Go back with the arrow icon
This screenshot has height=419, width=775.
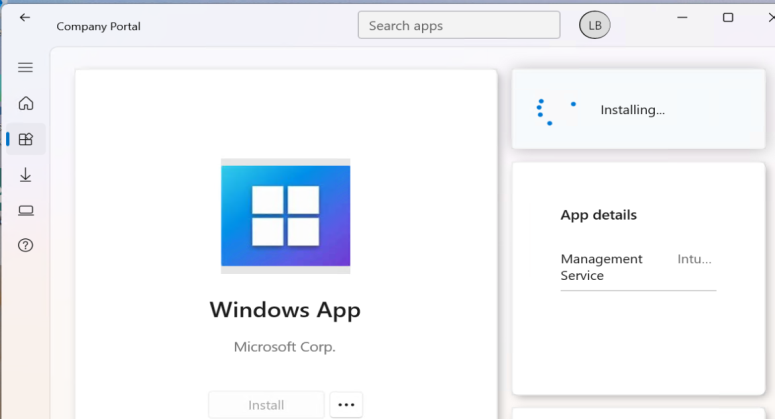click(25, 18)
